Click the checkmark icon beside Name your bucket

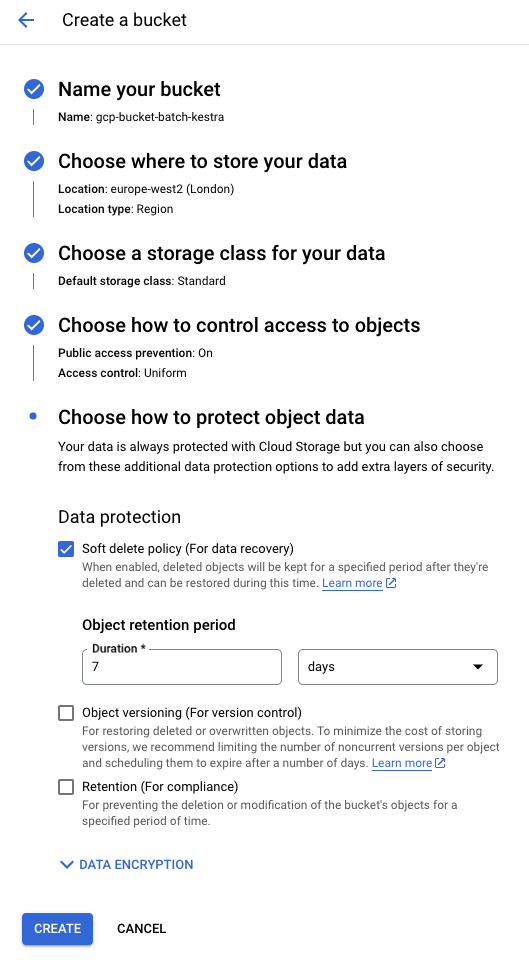click(x=34, y=89)
